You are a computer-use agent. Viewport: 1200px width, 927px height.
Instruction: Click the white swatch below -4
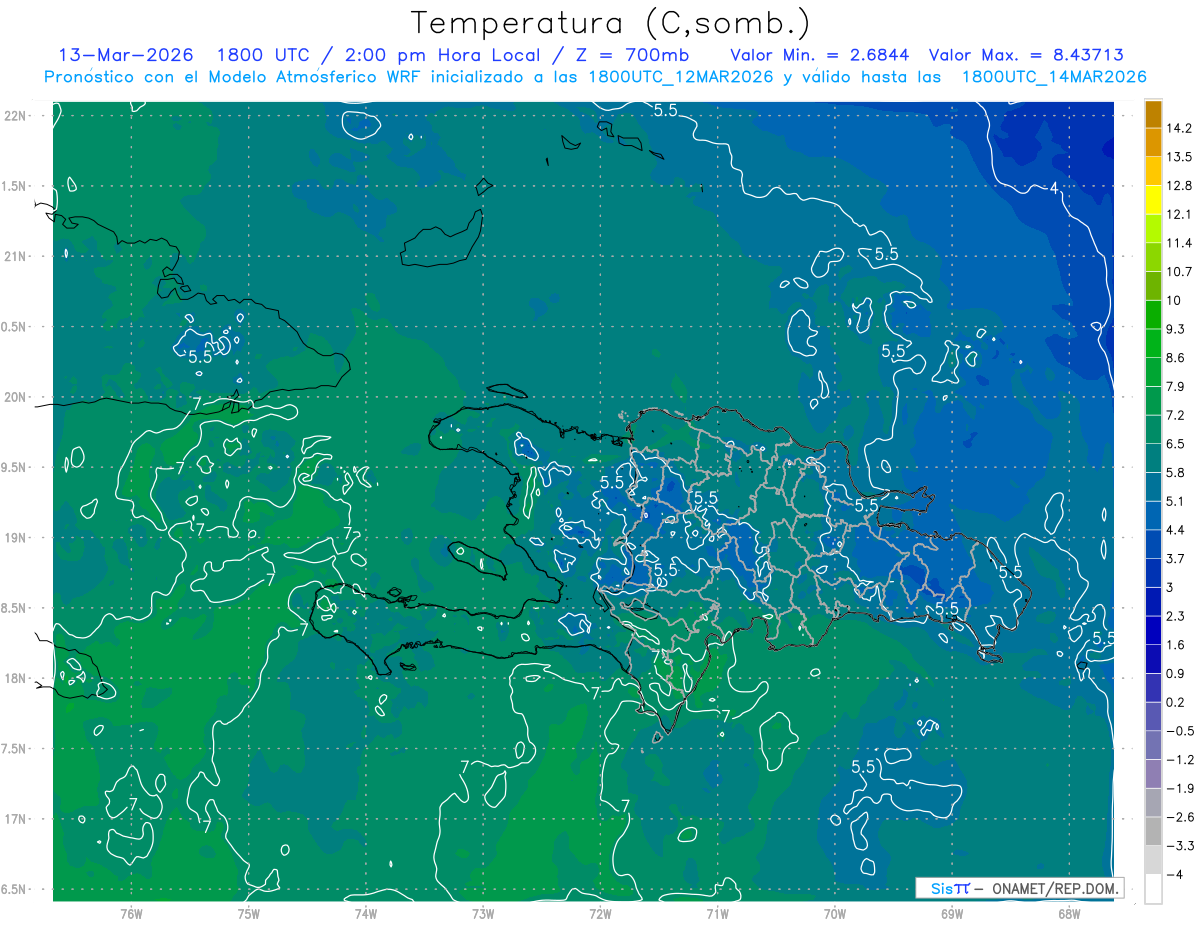coord(1153,889)
